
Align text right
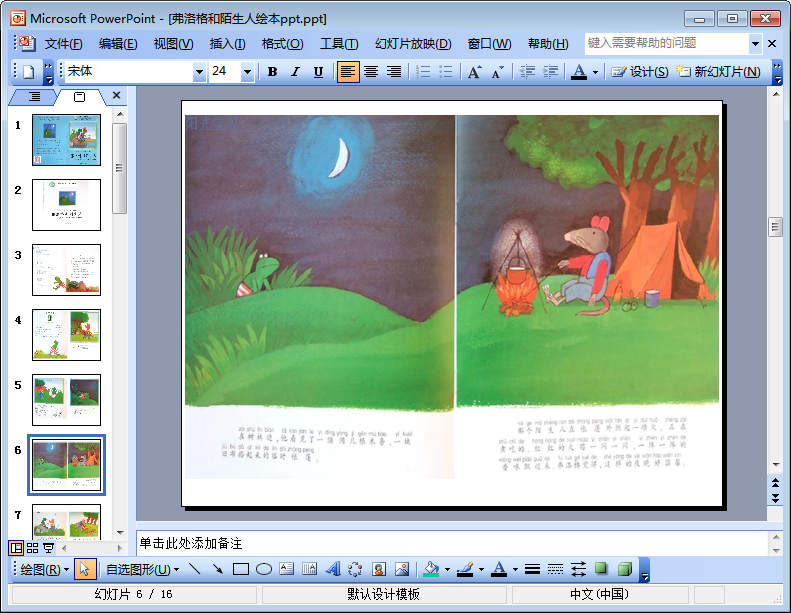(x=394, y=72)
